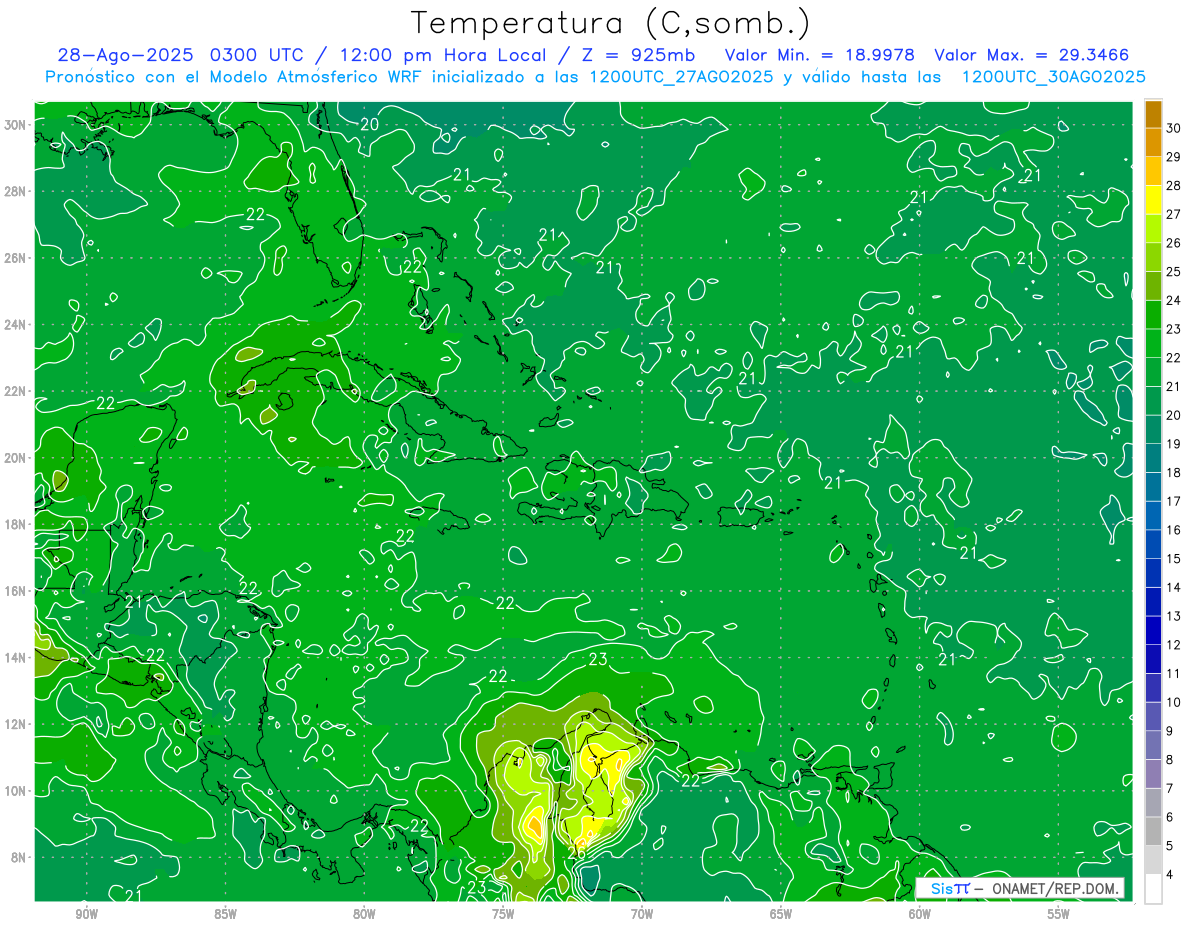This screenshot has height=927, width=1200.
Task: Click the color scale label "11"
Action: coord(1174,674)
